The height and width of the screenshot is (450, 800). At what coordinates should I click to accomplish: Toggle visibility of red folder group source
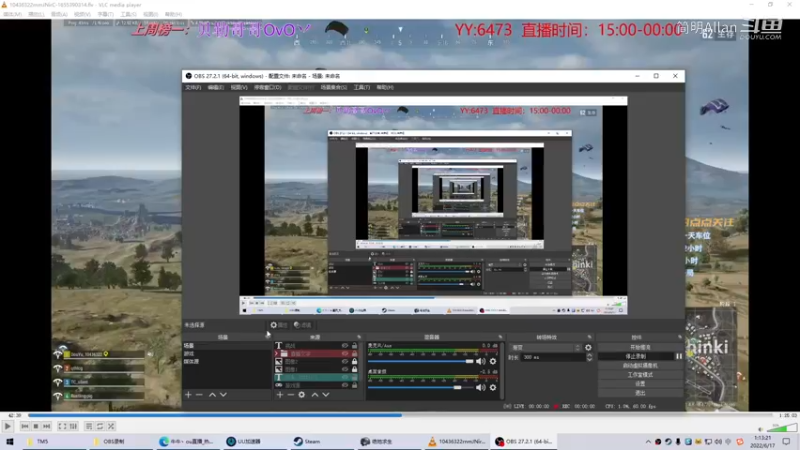coord(345,354)
